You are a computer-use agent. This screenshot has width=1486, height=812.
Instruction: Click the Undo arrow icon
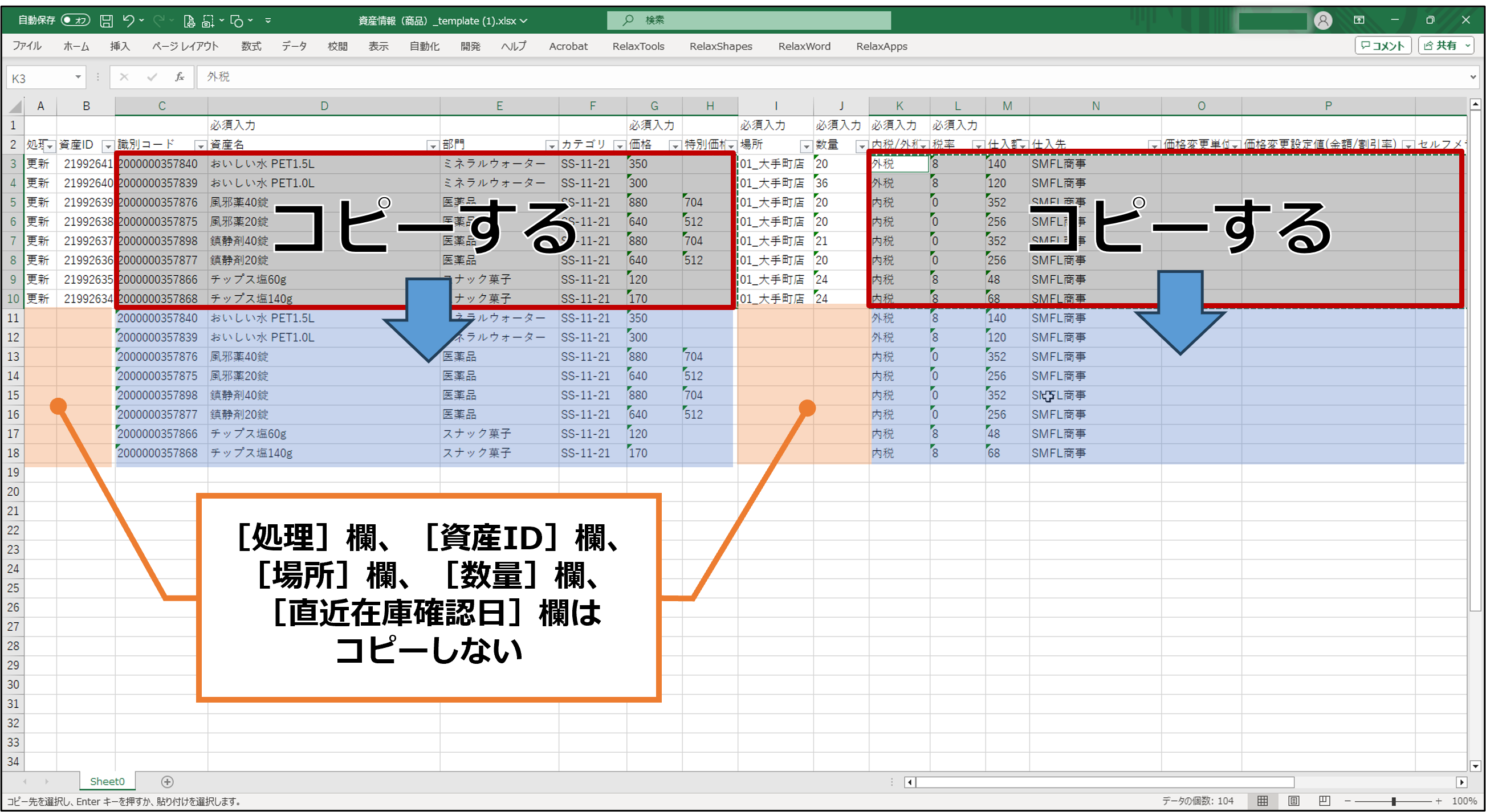click(128, 21)
